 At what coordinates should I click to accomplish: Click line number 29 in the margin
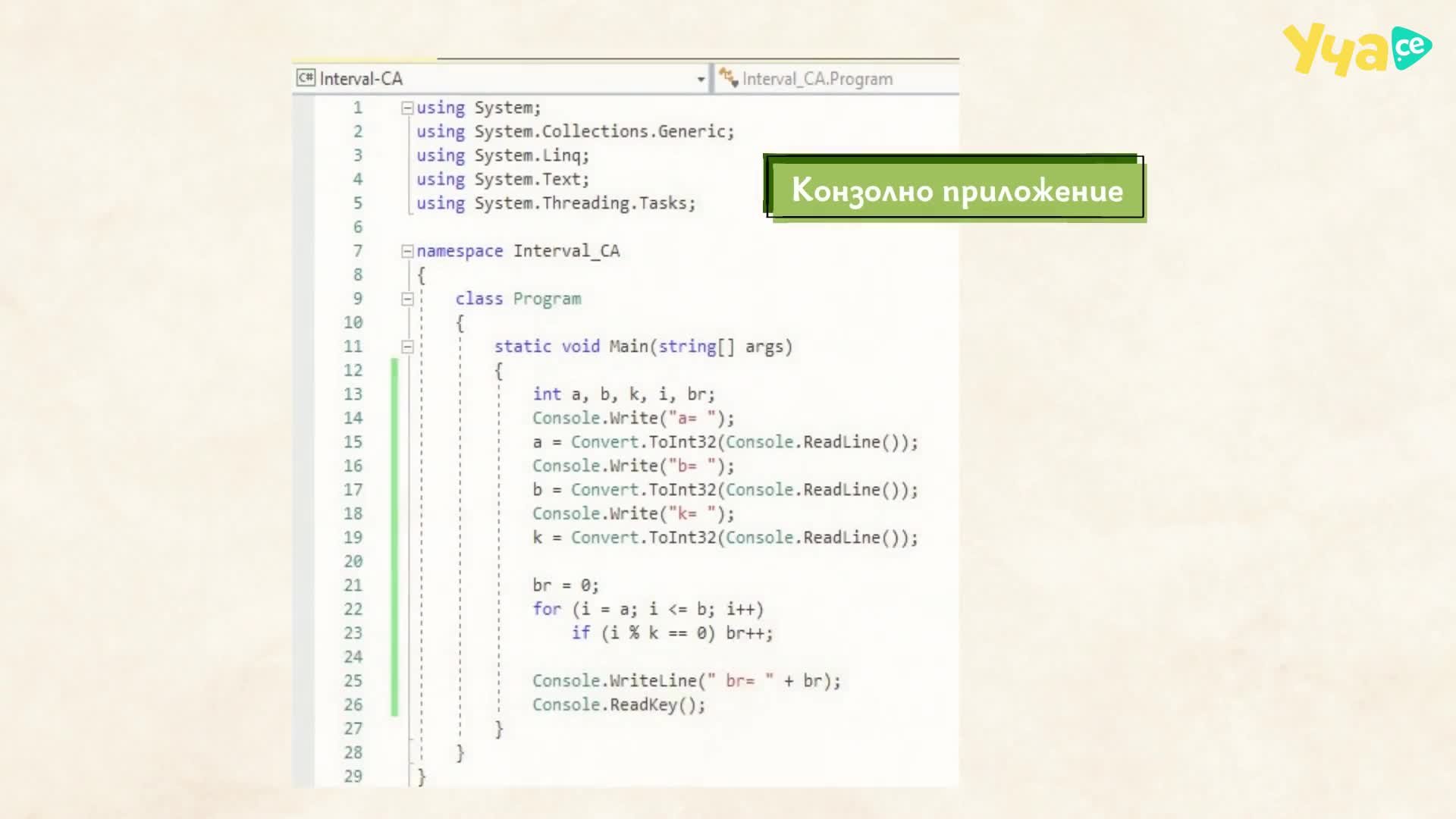353,777
